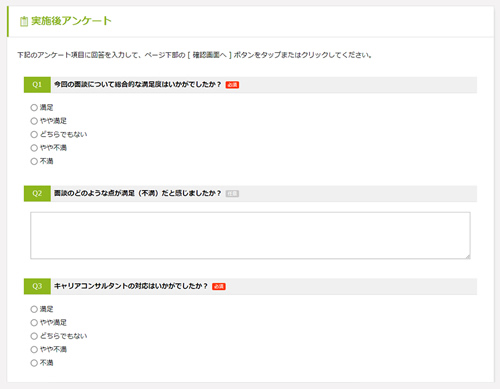Click the red 必須 badge on Q3
This screenshot has width=500, height=389.
tap(219, 286)
